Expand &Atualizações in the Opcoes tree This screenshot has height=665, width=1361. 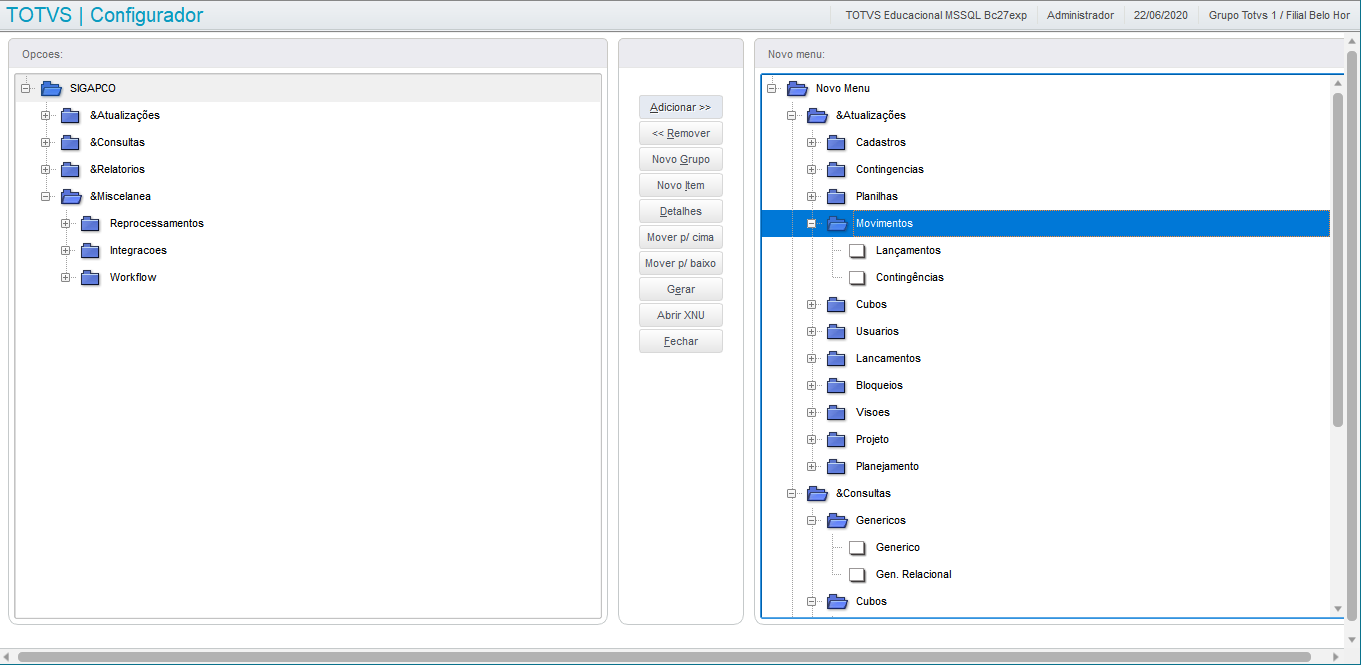(x=45, y=115)
